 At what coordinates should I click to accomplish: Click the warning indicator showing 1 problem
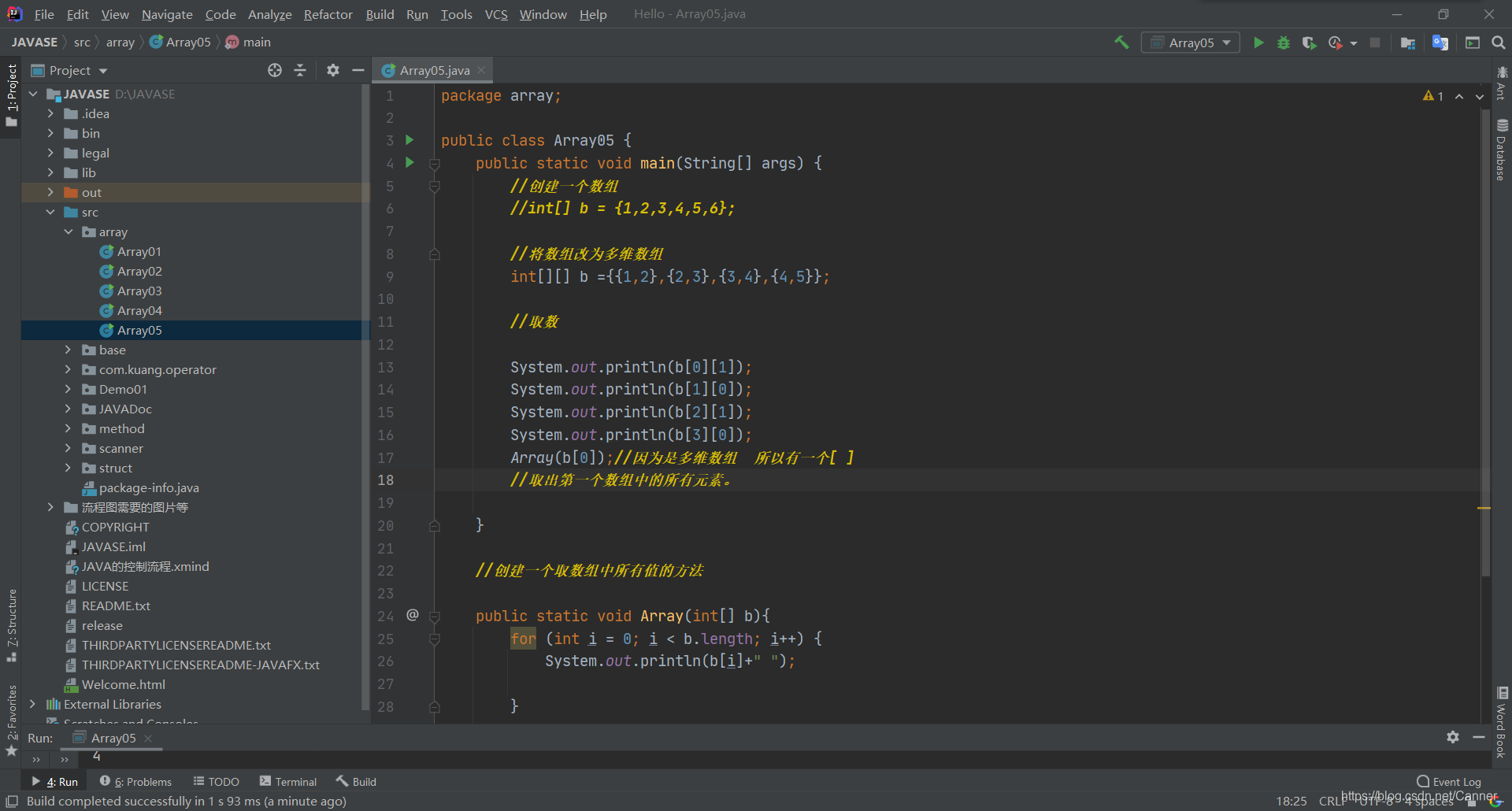click(1433, 96)
